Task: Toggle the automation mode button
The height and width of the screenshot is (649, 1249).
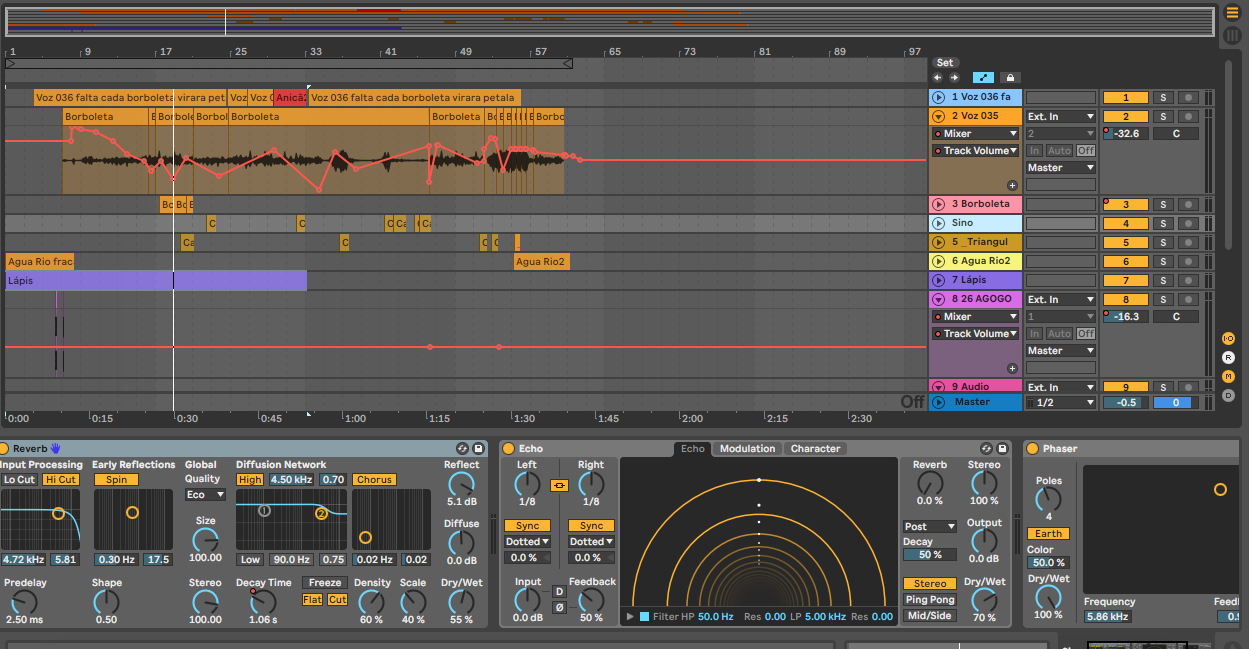Action: pos(984,77)
